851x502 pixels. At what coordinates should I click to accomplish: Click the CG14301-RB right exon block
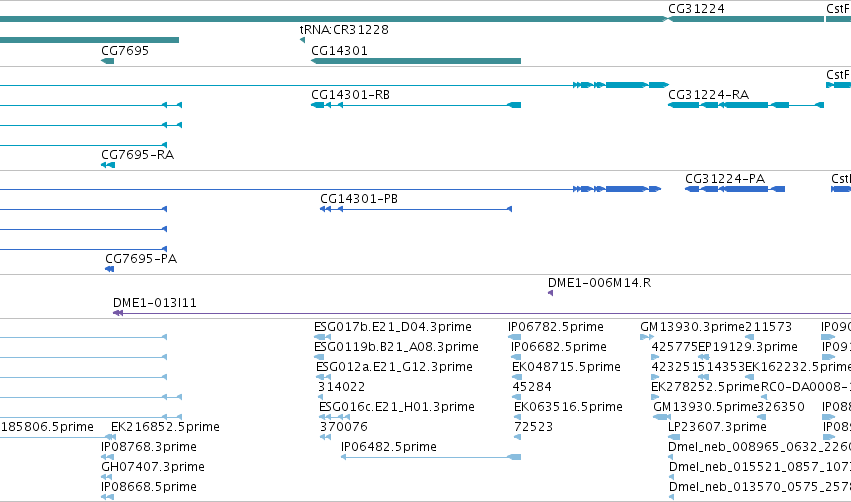[x=514, y=105]
